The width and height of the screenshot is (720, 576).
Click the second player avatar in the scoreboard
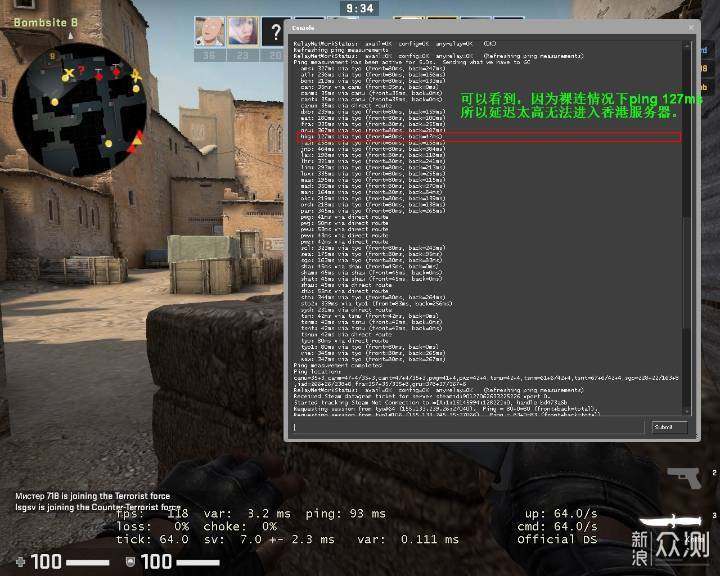tap(242, 31)
